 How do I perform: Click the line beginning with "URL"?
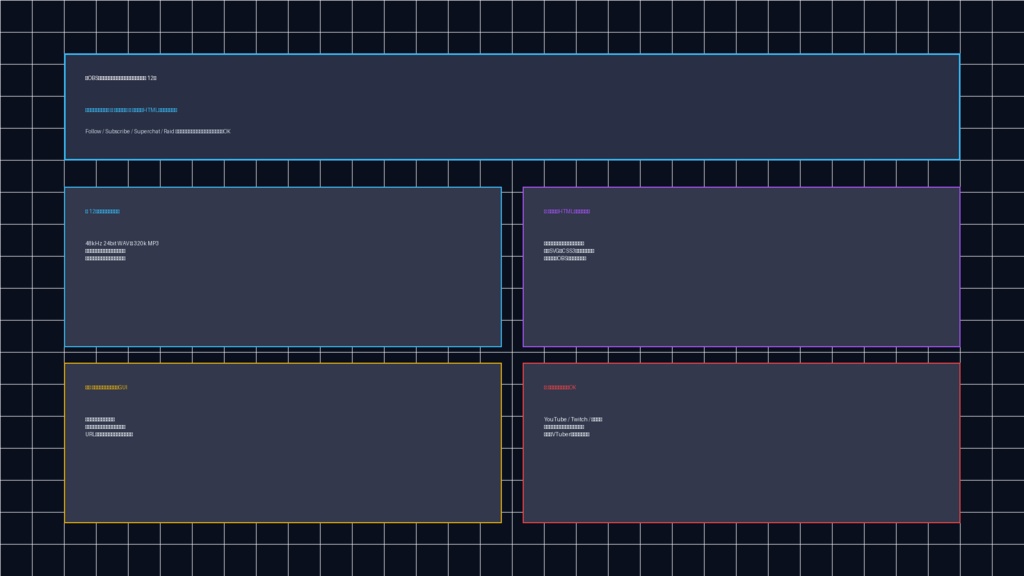point(109,434)
